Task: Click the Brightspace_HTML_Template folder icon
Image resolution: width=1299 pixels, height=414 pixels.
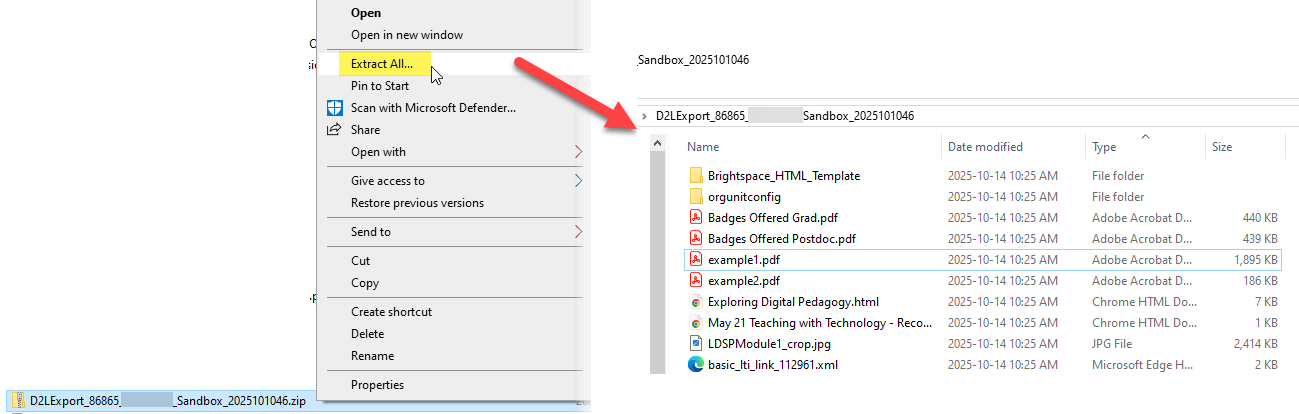Action: [696, 176]
